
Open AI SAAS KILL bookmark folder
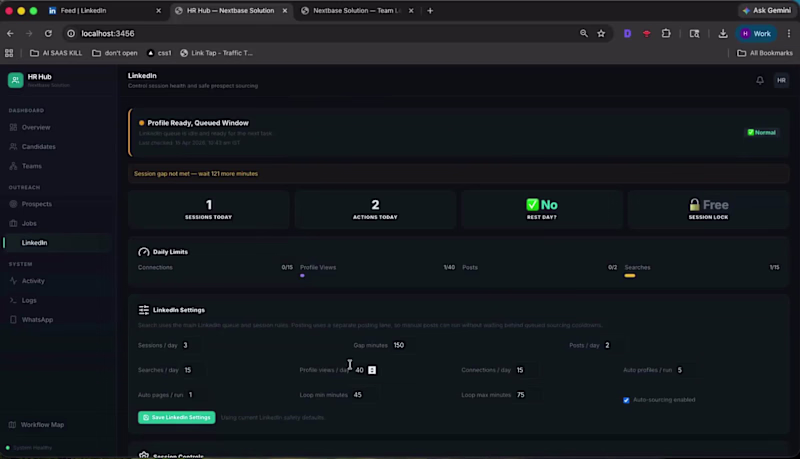click(x=56, y=53)
